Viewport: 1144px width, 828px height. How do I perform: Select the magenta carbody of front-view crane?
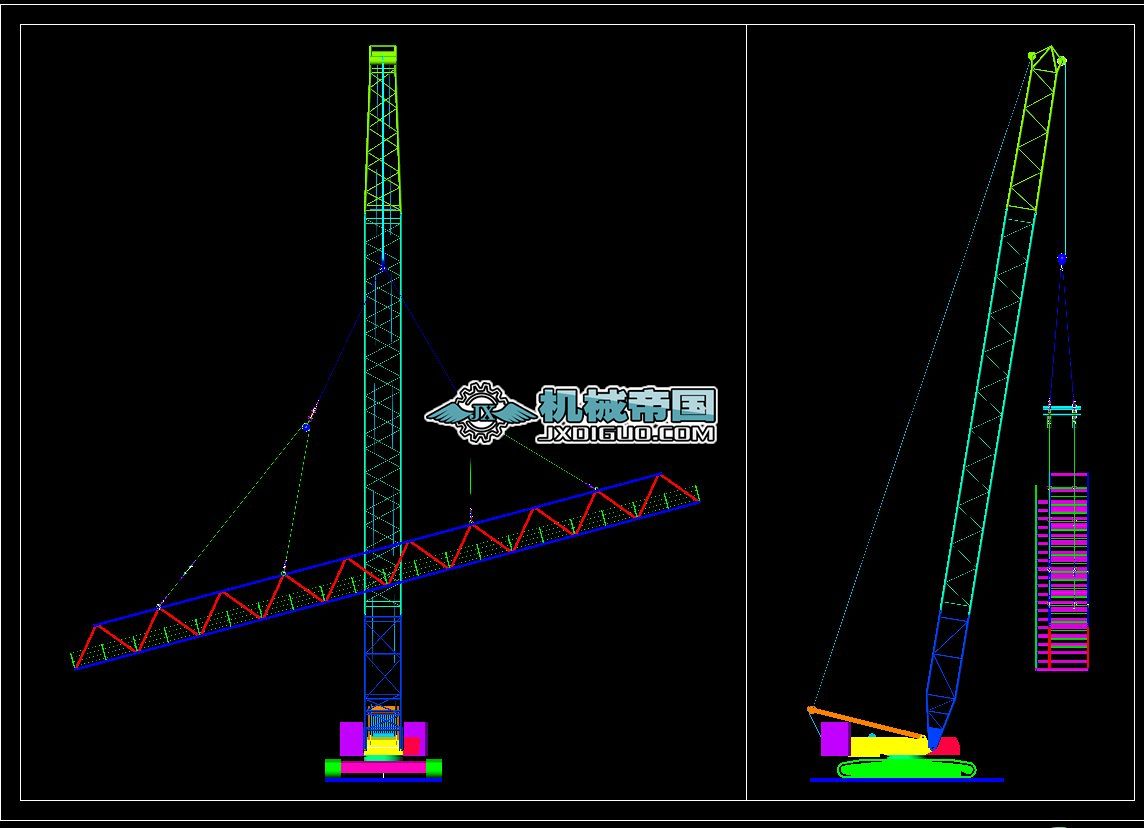383,767
